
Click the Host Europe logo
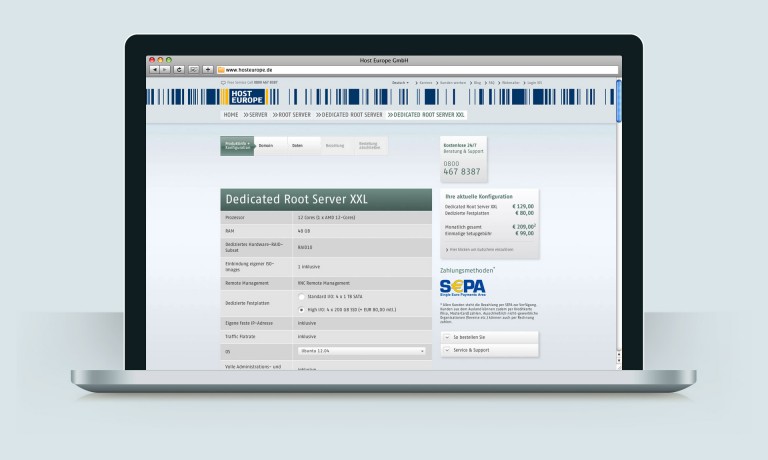tap(246, 97)
